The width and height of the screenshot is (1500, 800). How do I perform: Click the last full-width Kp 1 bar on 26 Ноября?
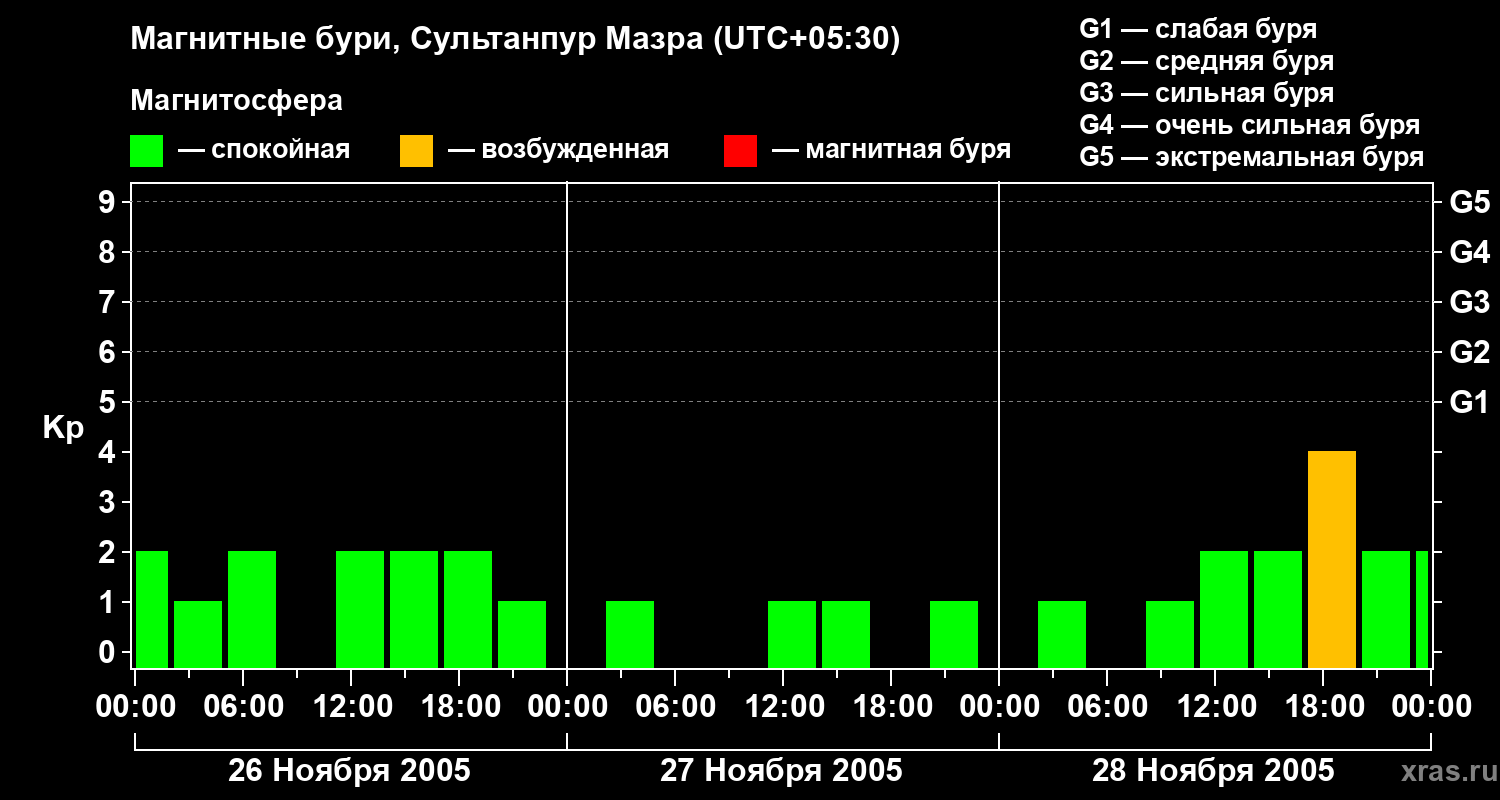522,635
